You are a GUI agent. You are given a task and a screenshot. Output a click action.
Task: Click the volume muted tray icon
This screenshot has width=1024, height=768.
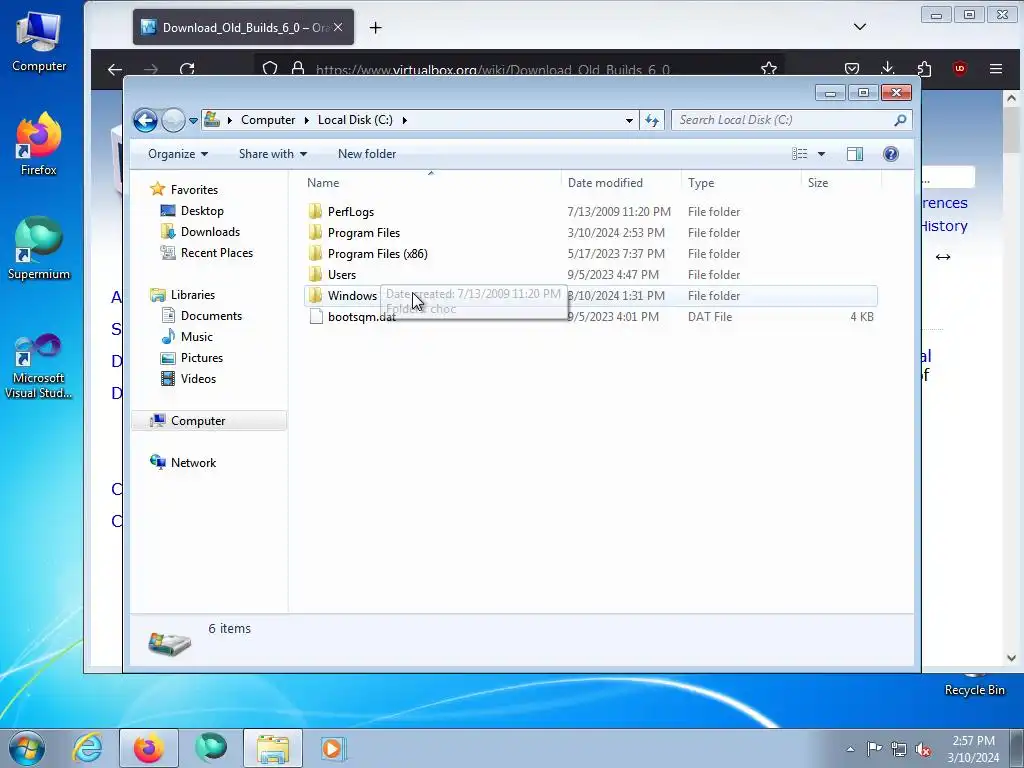tap(923, 749)
